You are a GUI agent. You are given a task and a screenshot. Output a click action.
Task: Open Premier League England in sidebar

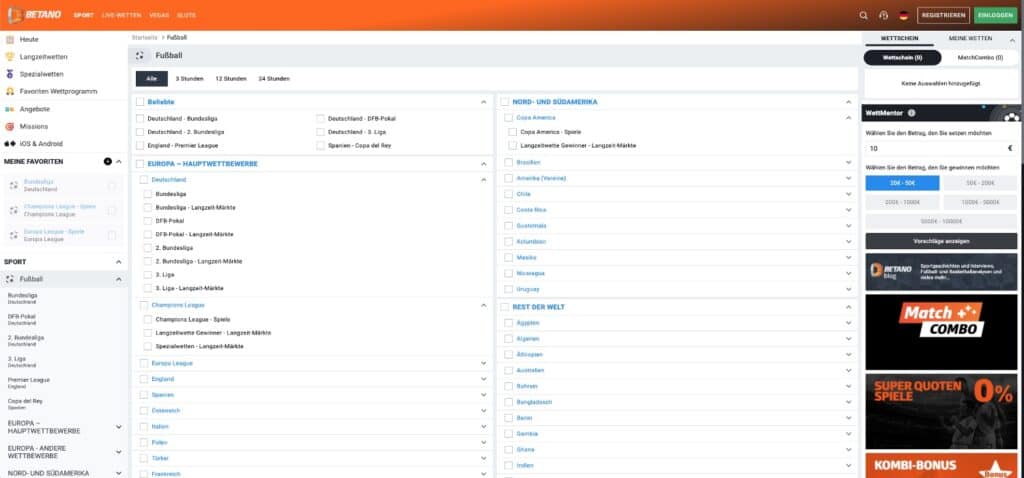click(x=29, y=383)
